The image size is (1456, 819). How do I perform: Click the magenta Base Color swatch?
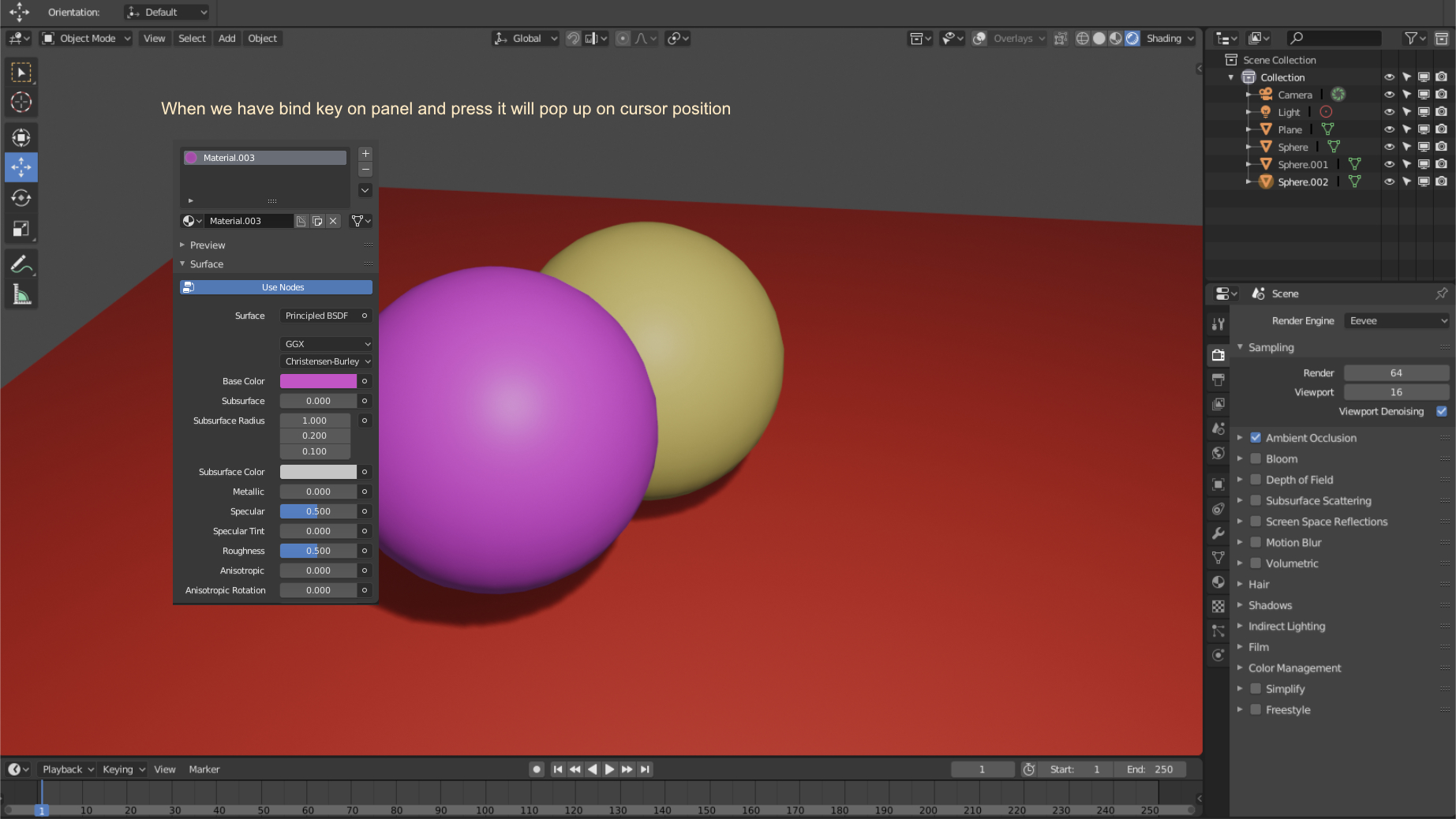[x=318, y=381]
